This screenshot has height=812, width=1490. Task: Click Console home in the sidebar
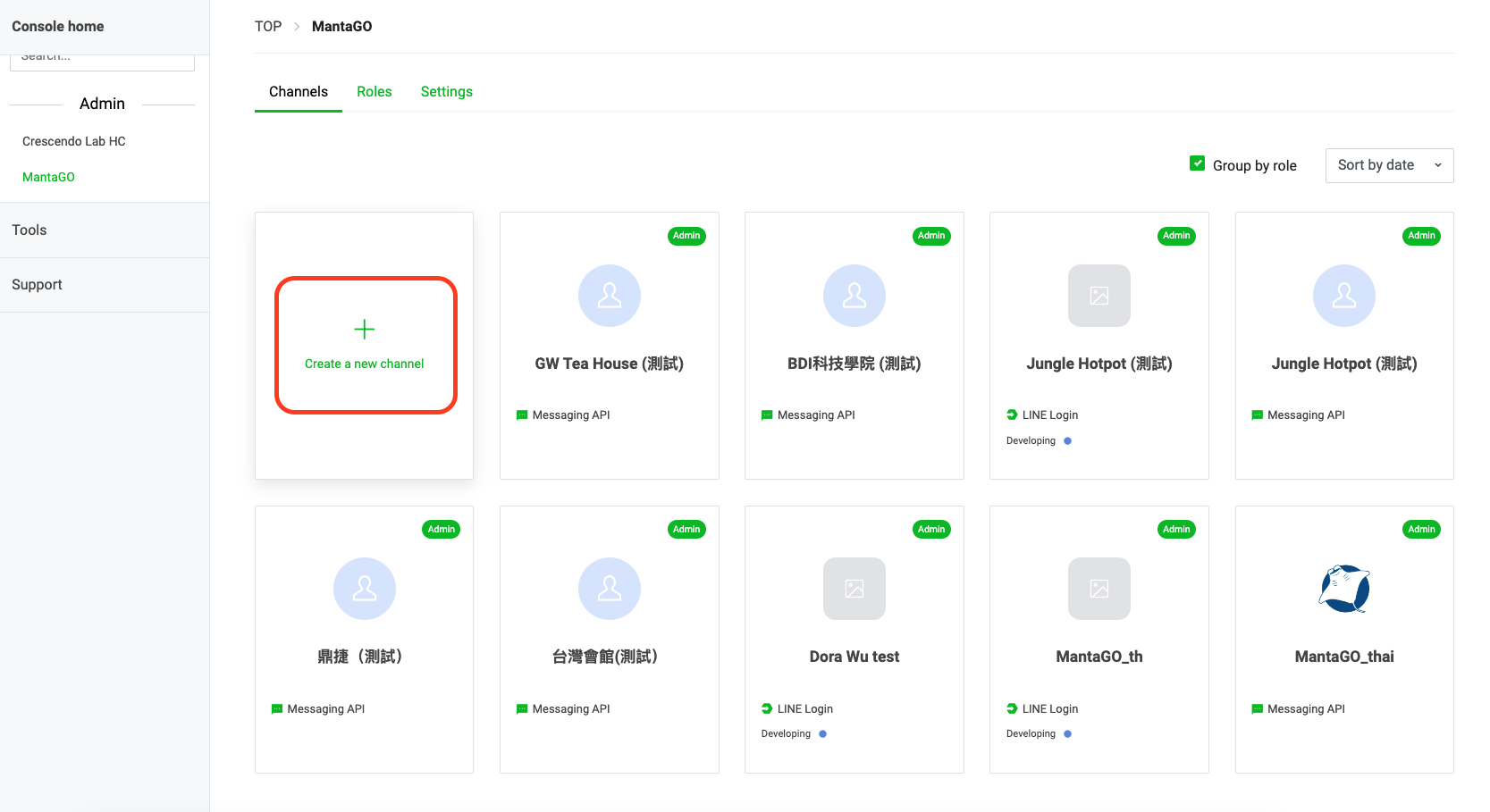point(58,27)
